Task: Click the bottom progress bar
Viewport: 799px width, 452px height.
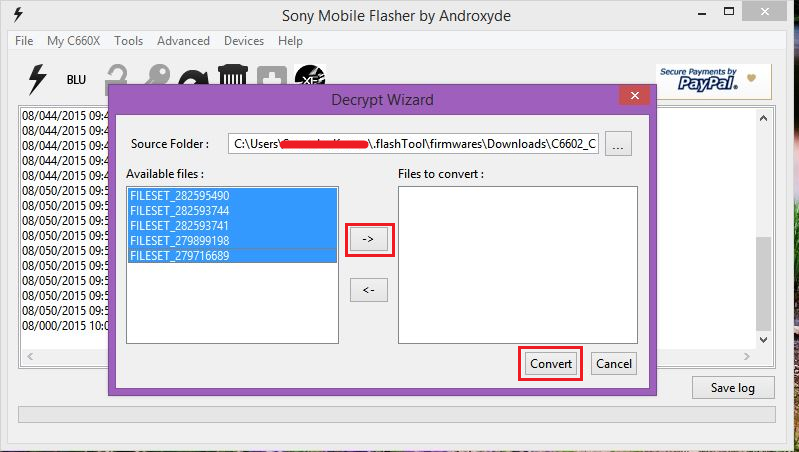Action: (x=397, y=414)
